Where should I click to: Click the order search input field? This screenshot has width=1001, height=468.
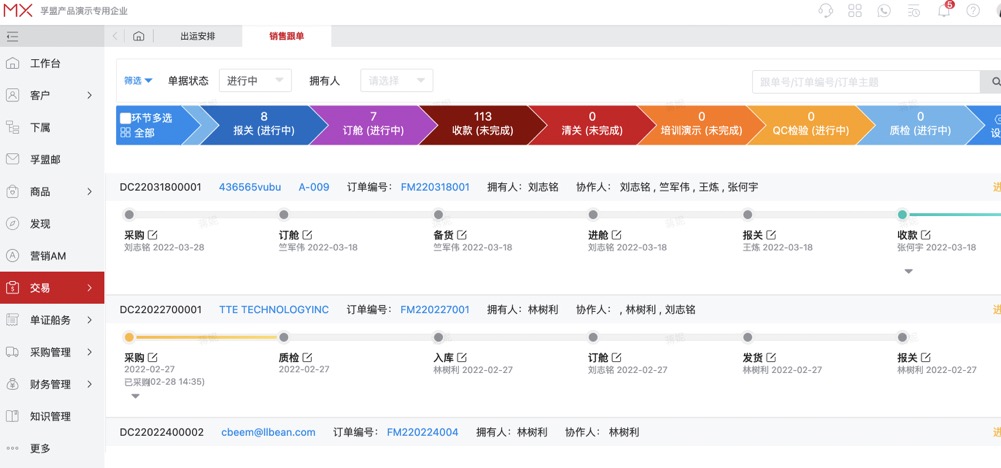click(x=865, y=82)
